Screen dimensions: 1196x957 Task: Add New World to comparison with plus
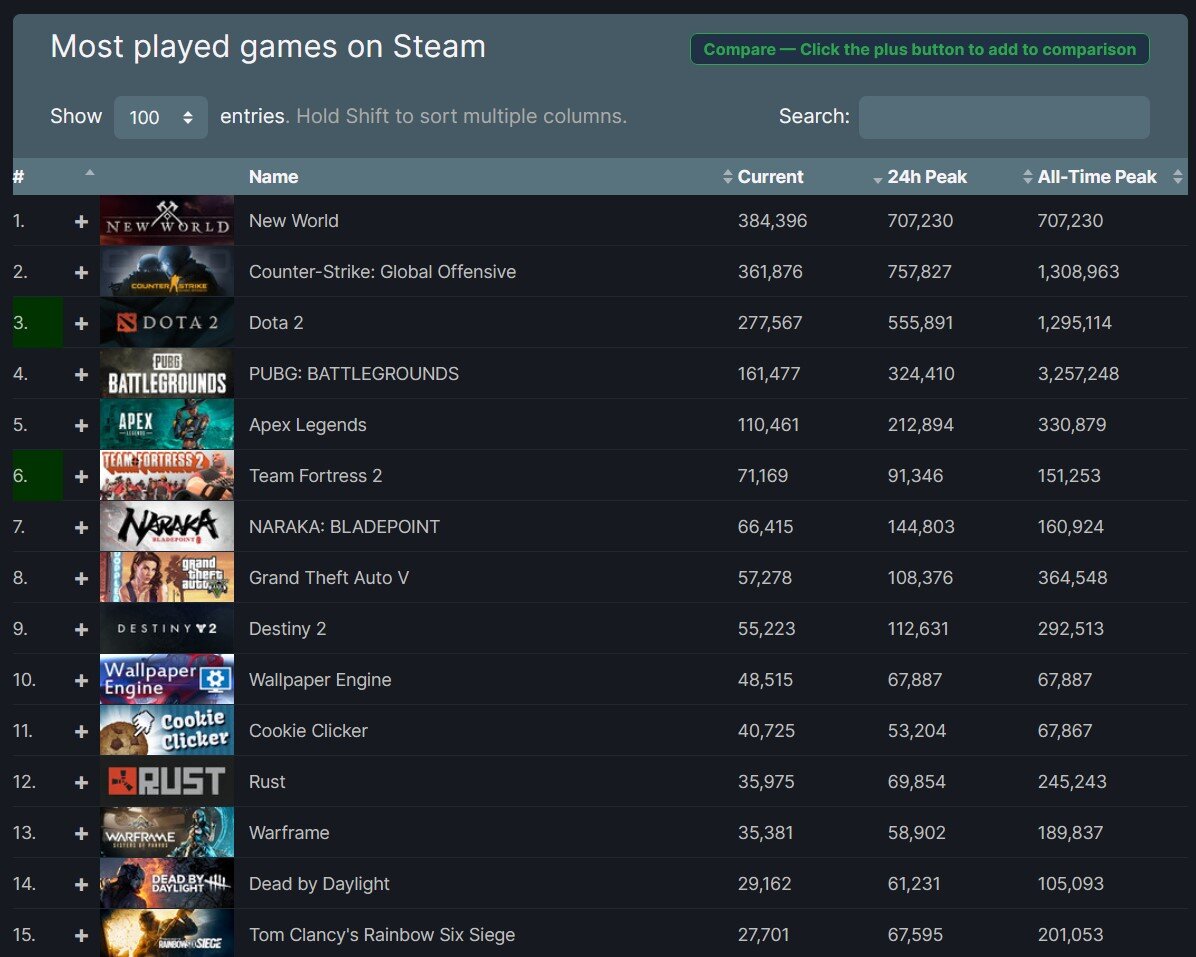(82, 221)
